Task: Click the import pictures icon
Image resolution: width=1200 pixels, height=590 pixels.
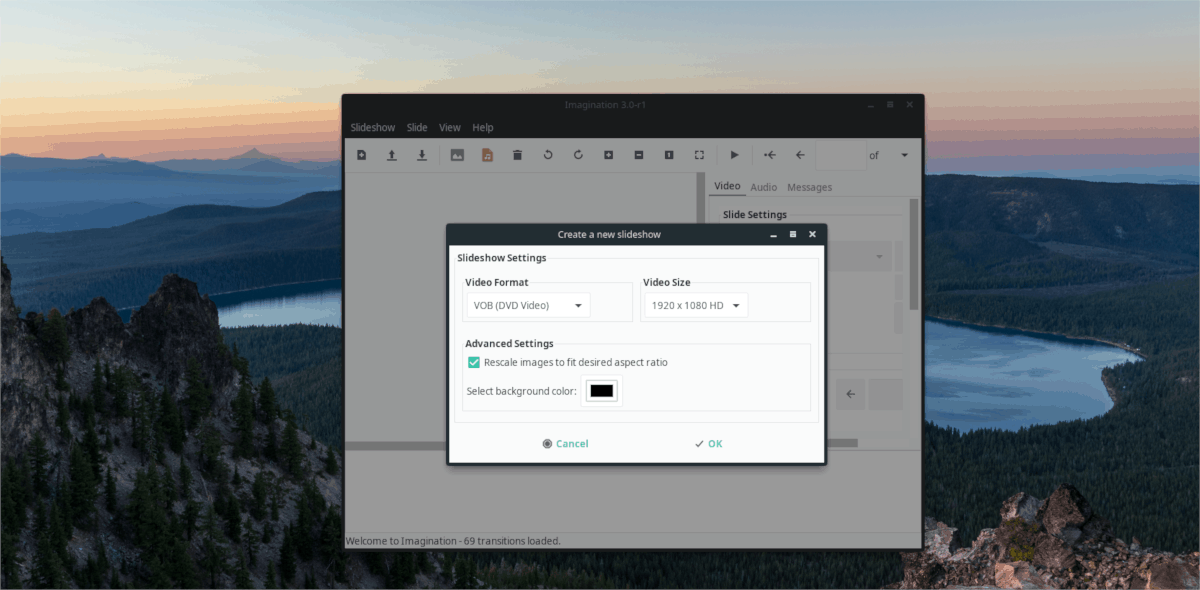Action: tap(457, 155)
